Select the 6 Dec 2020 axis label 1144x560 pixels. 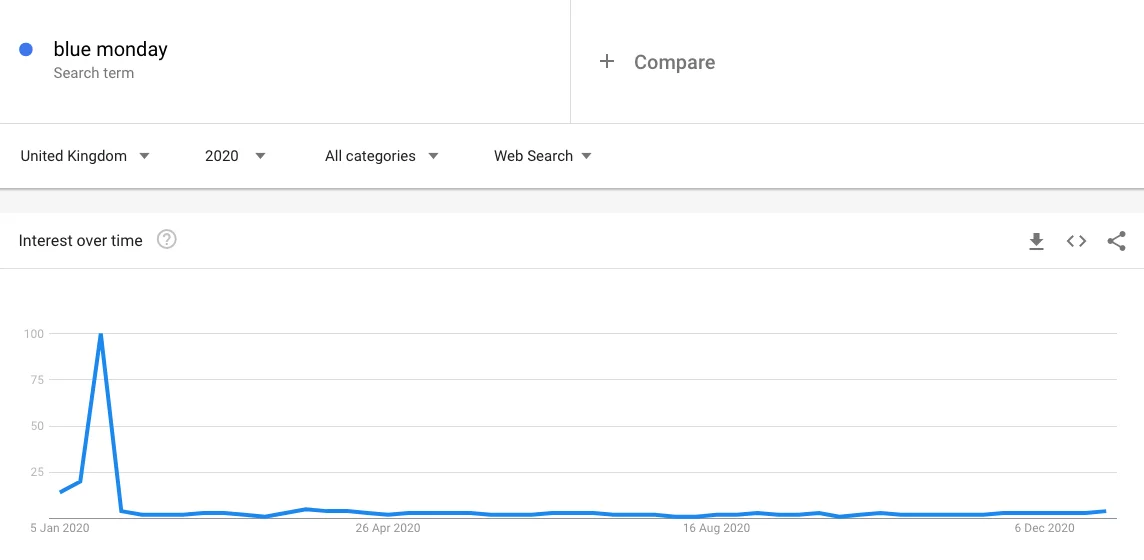pyautogui.click(x=1044, y=528)
